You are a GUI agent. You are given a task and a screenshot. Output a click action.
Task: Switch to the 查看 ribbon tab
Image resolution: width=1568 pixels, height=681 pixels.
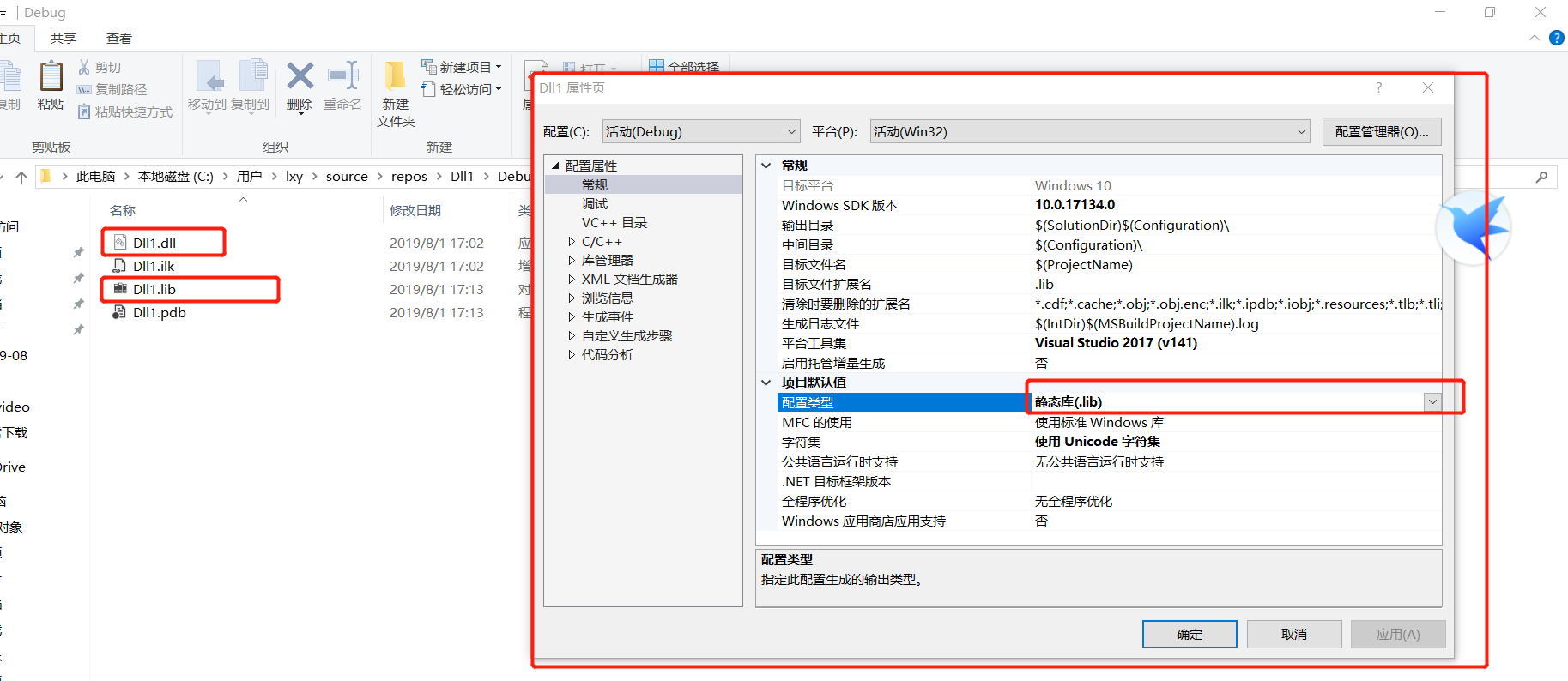point(119,39)
